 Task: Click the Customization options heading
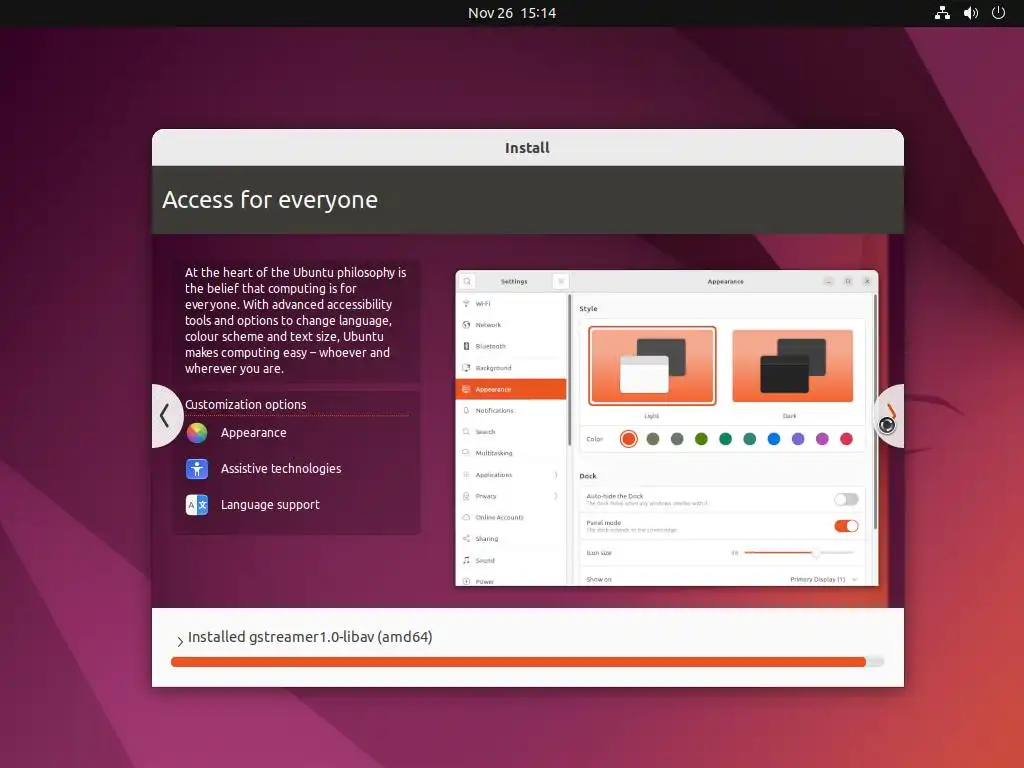246,405
